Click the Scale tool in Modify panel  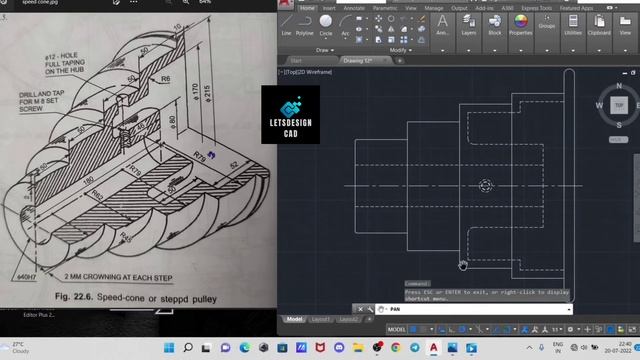tap(391, 40)
